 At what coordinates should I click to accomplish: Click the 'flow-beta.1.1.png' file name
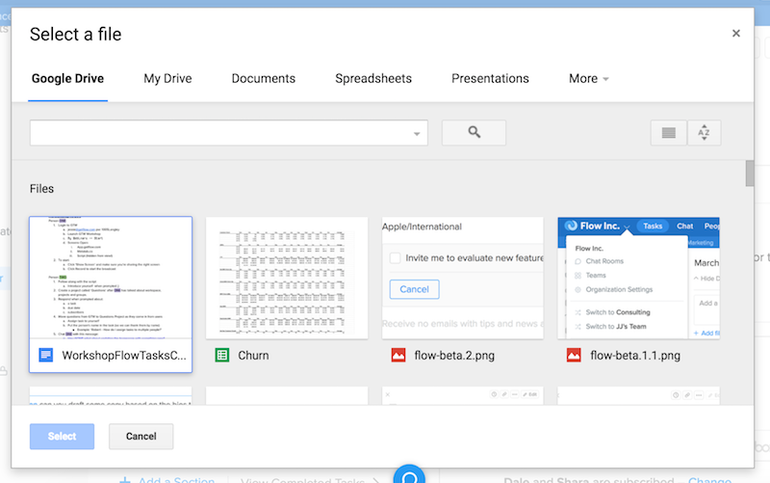(x=635, y=355)
